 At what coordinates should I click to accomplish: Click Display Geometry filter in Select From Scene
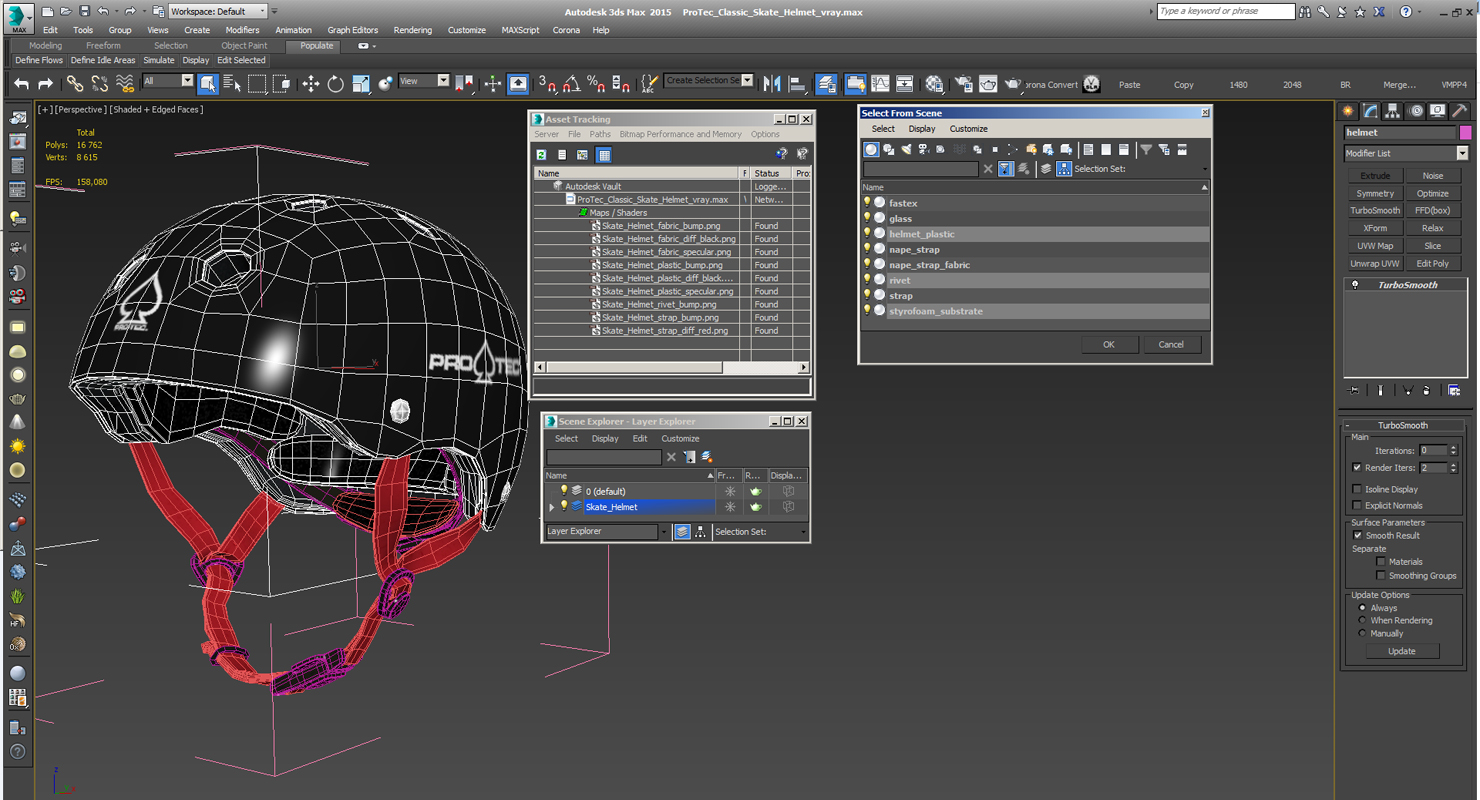tap(872, 149)
